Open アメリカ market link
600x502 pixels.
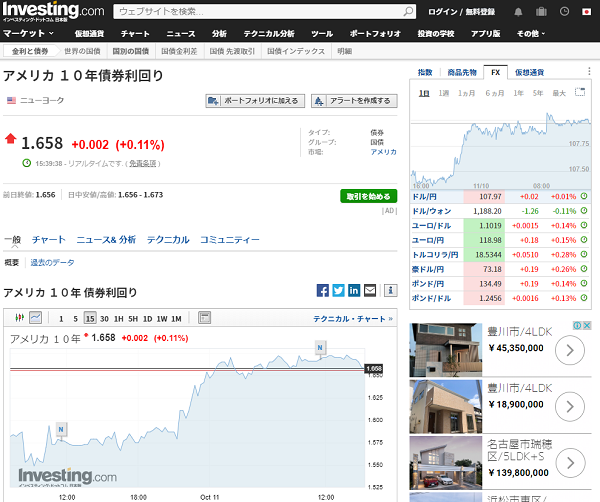383,152
